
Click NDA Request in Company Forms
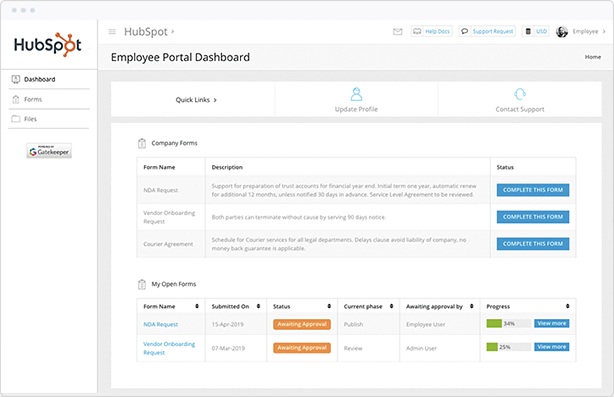[161, 190]
